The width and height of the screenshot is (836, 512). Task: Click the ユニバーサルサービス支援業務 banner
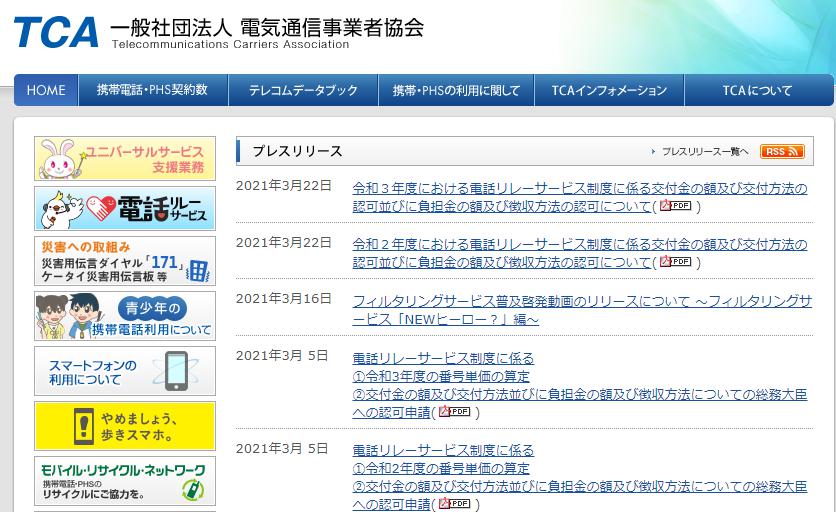125,158
